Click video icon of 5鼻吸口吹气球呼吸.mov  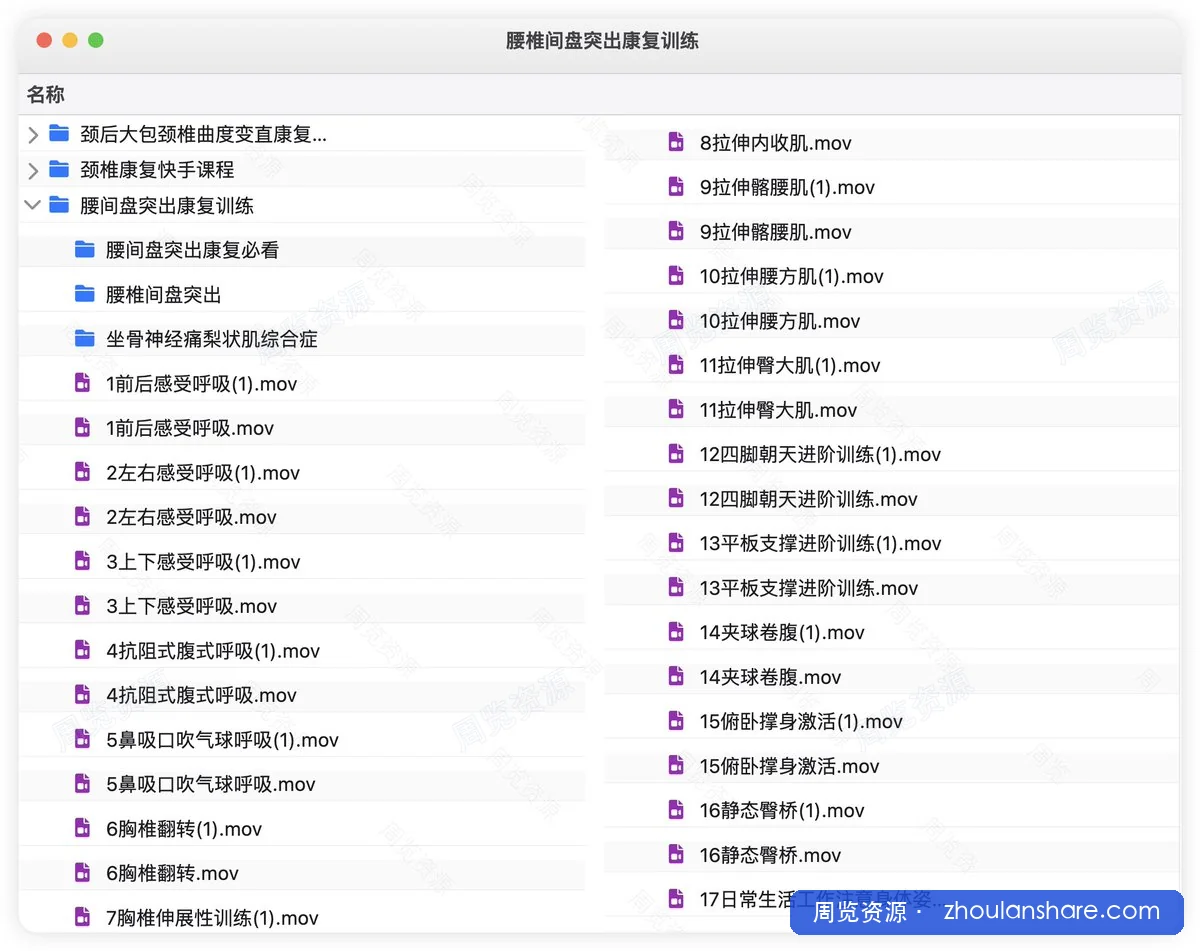click(83, 784)
